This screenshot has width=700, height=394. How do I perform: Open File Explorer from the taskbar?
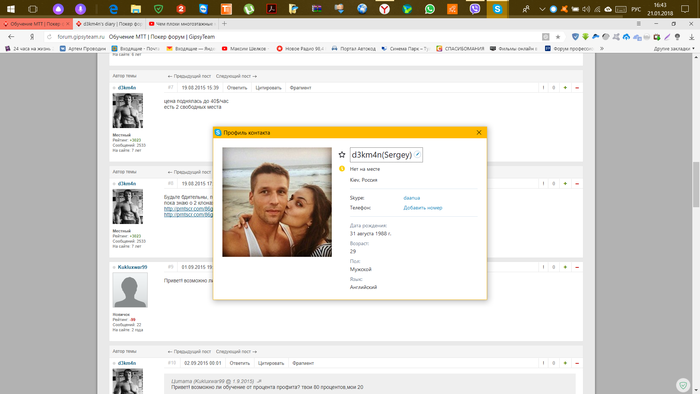136,9
